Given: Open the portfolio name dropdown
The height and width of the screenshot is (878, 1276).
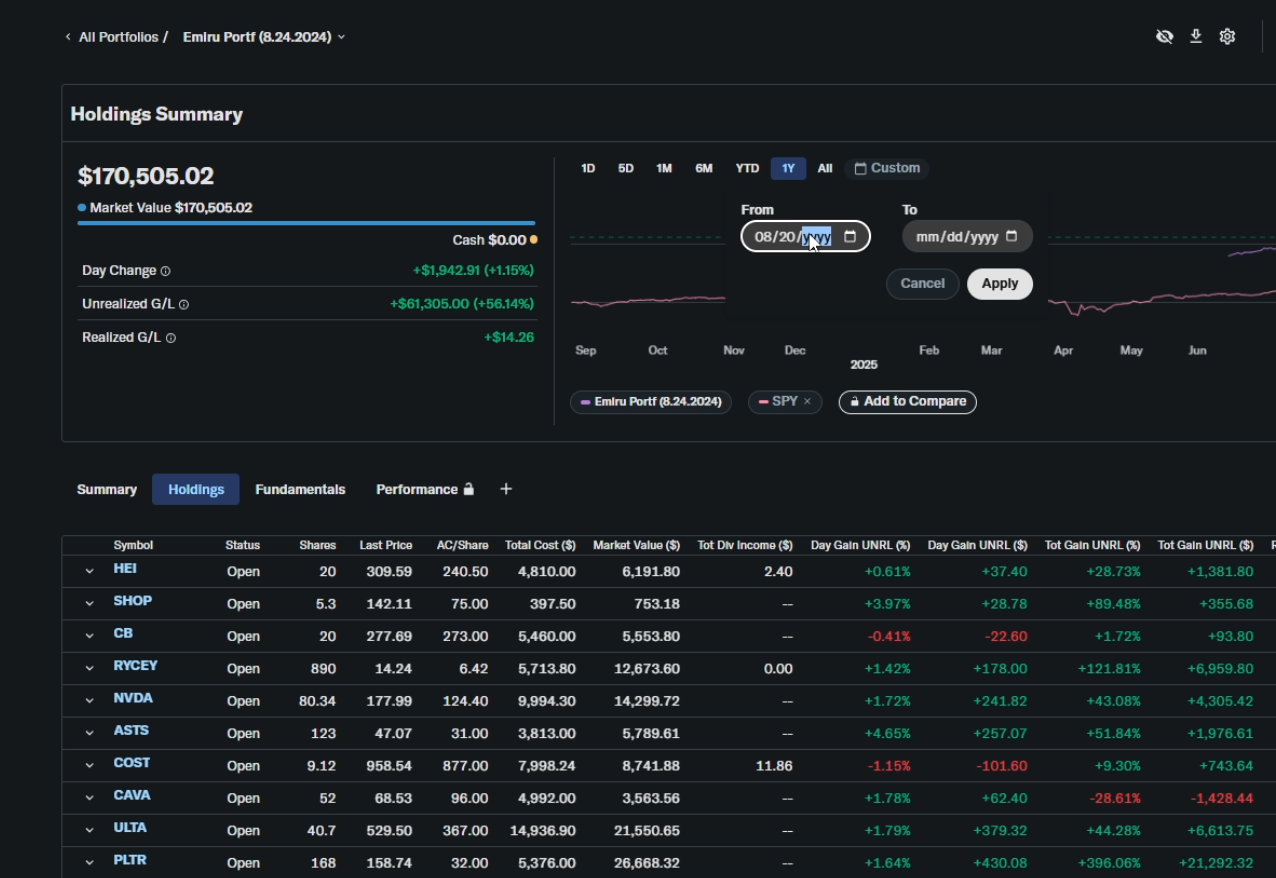Looking at the screenshot, I should coord(341,37).
